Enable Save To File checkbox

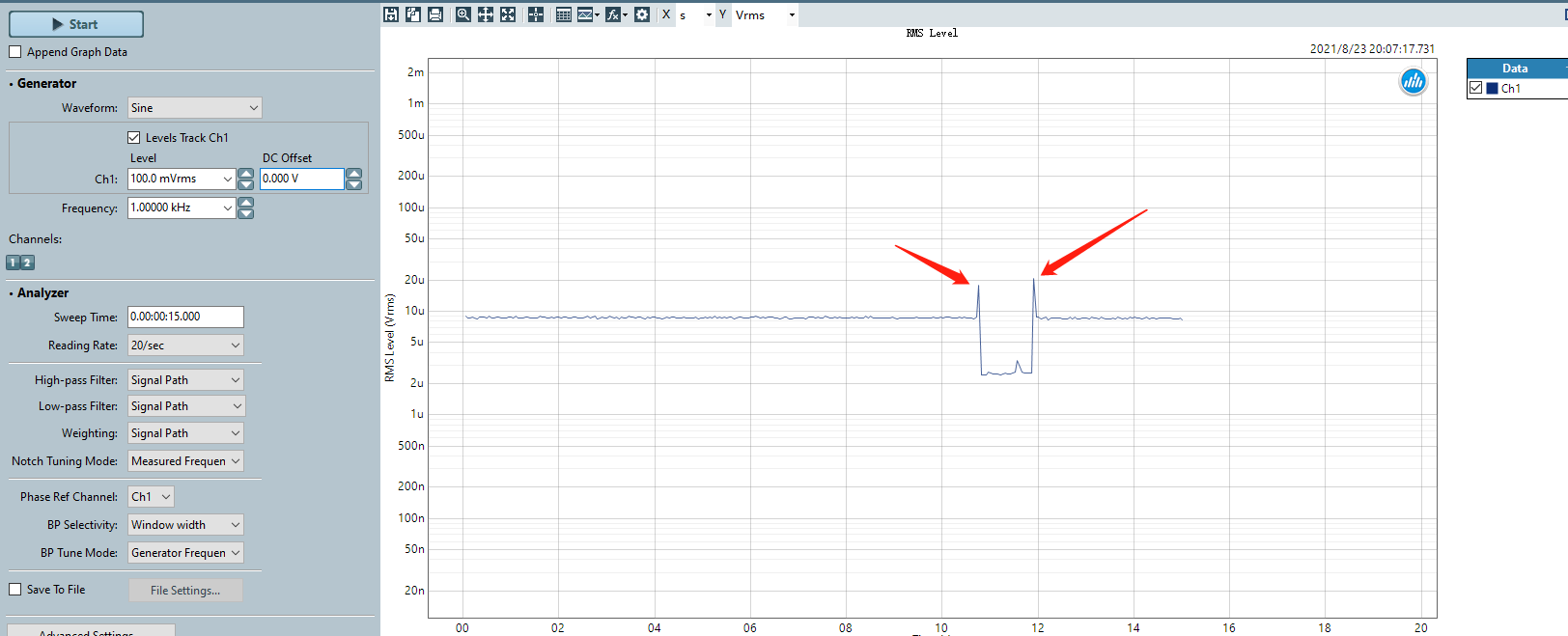click(x=15, y=590)
